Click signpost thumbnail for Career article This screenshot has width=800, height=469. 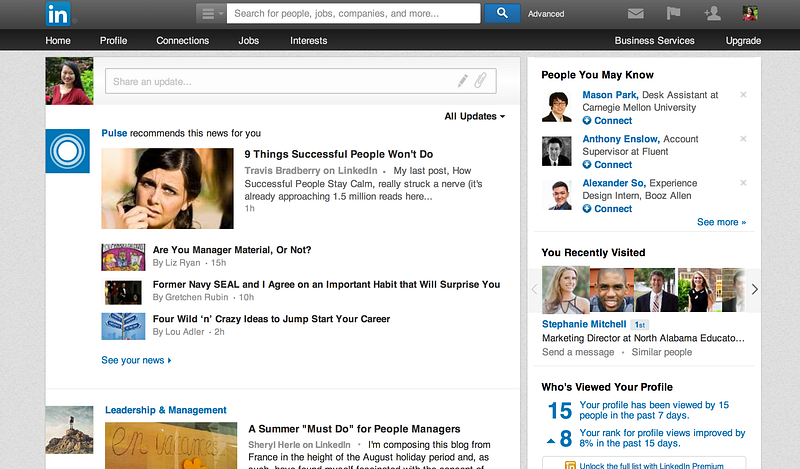tap(123, 326)
